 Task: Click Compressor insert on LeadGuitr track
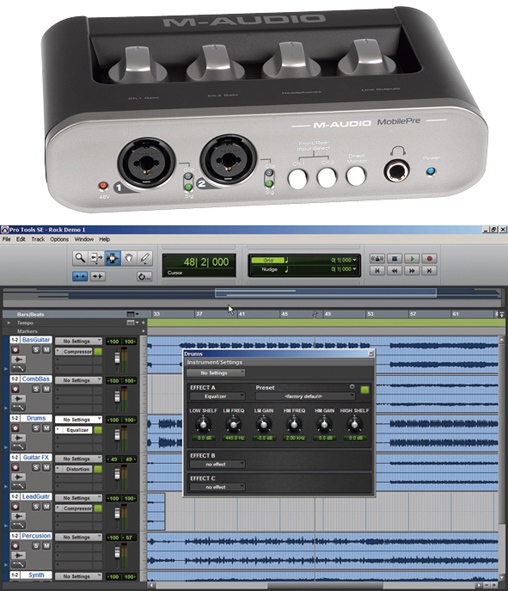pos(77,508)
